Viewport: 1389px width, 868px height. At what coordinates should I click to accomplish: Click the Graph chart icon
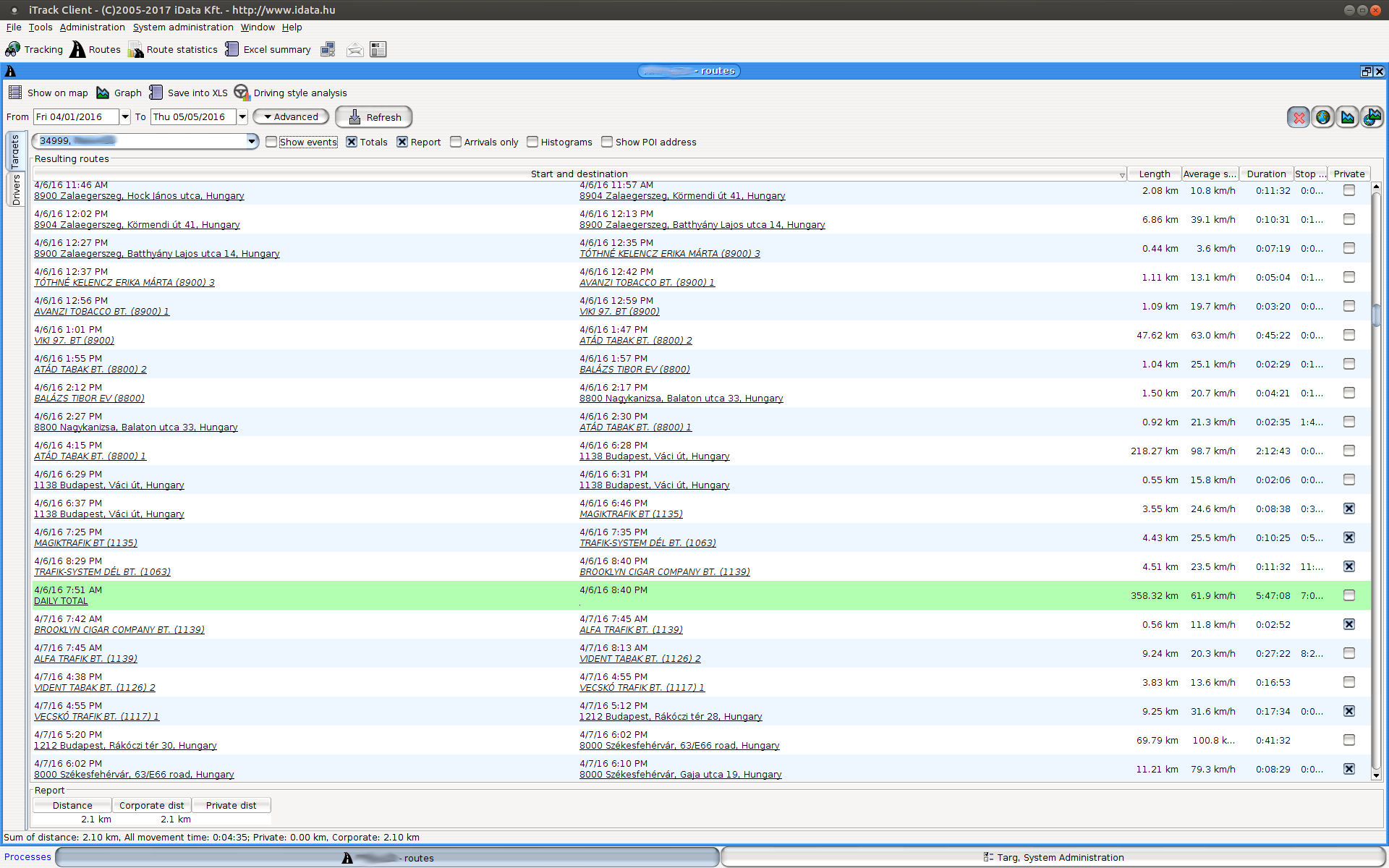[103, 93]
